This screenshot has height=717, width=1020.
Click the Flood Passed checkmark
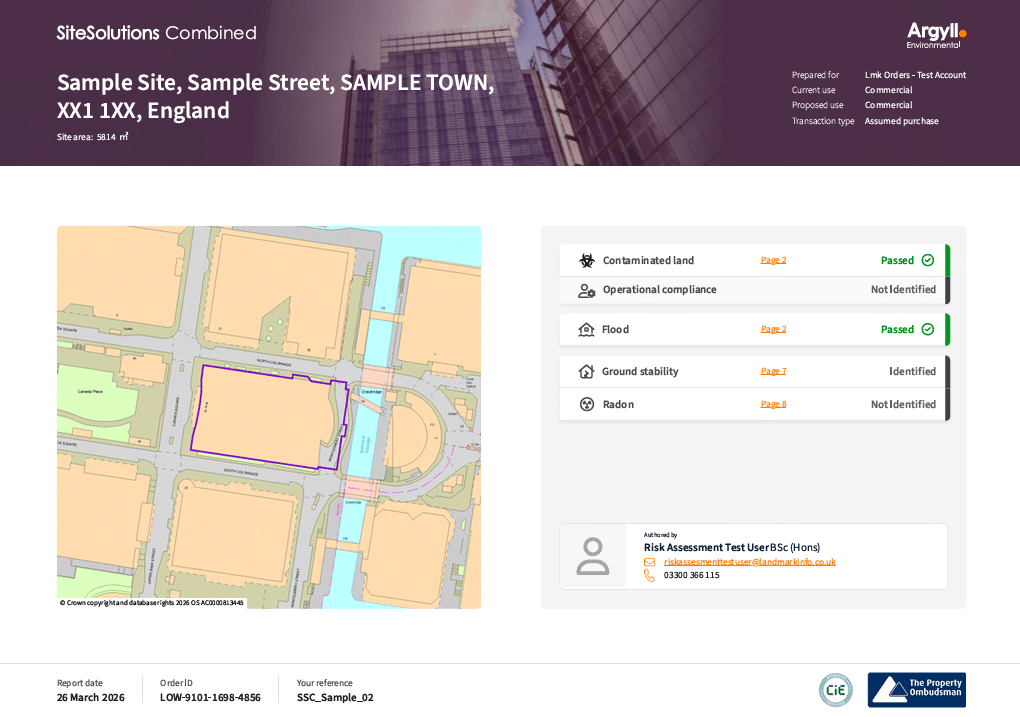point(928,330)
